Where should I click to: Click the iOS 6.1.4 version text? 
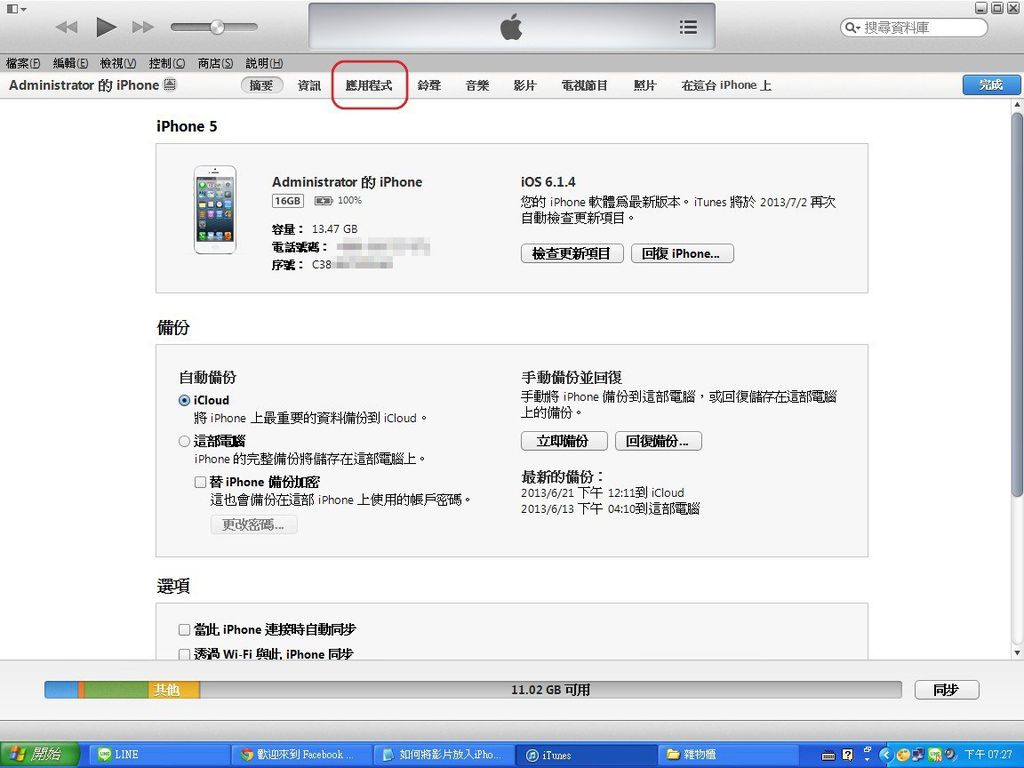(548, 182)
